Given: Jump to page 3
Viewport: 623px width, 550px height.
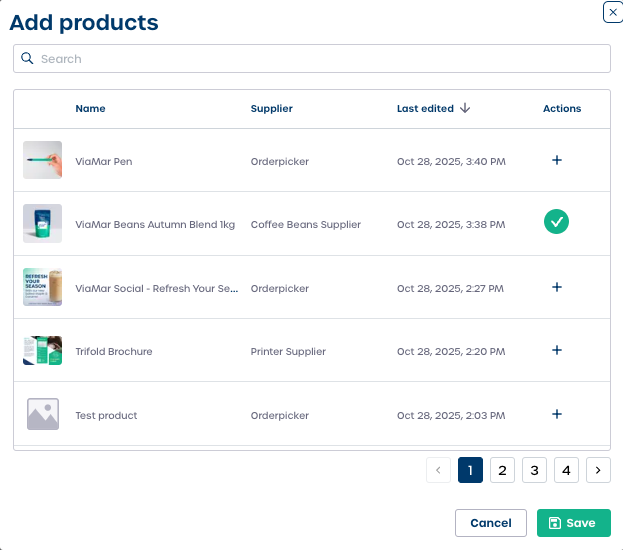Looking at the screenshot, I should 534,470.
